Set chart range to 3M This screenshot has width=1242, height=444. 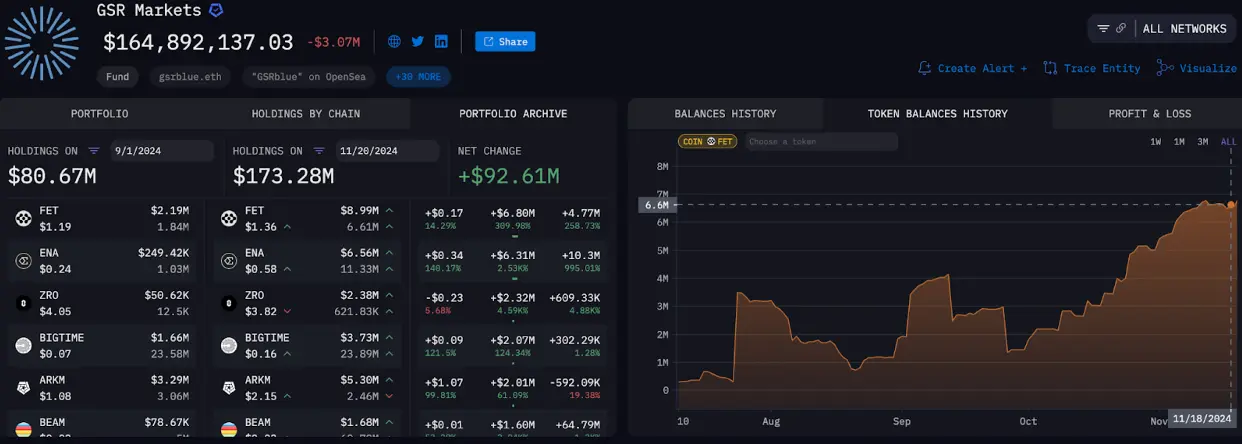[1203, 142]
